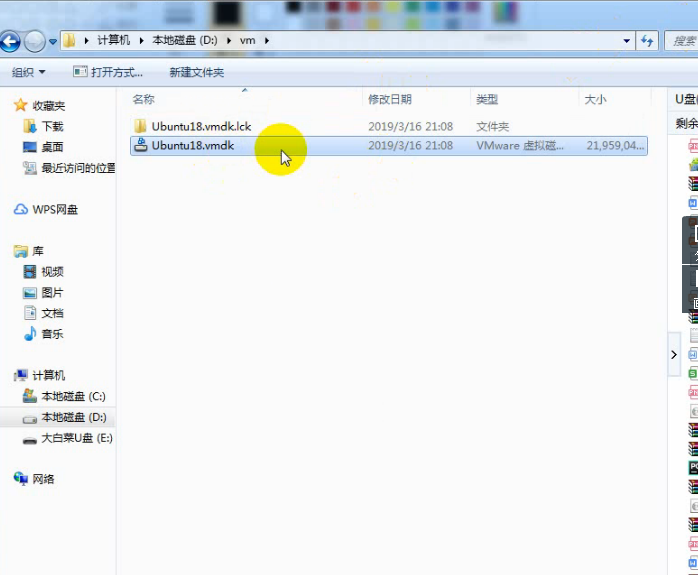The height and width of the screenshot is (575, 698).
Task: Open the 图片 library
Action: point(52,292)
